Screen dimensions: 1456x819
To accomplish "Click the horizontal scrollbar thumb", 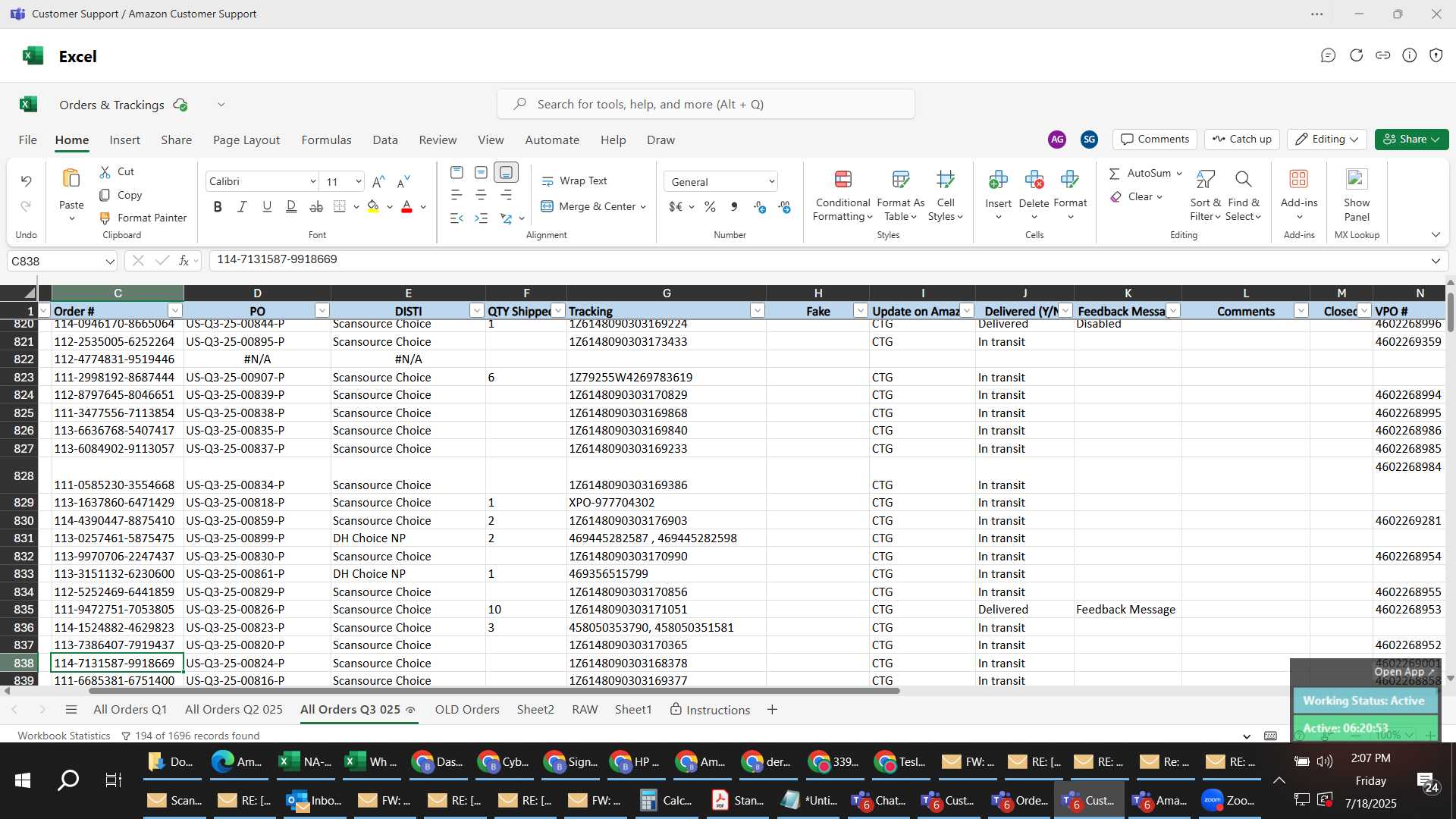I will [494, 691].
